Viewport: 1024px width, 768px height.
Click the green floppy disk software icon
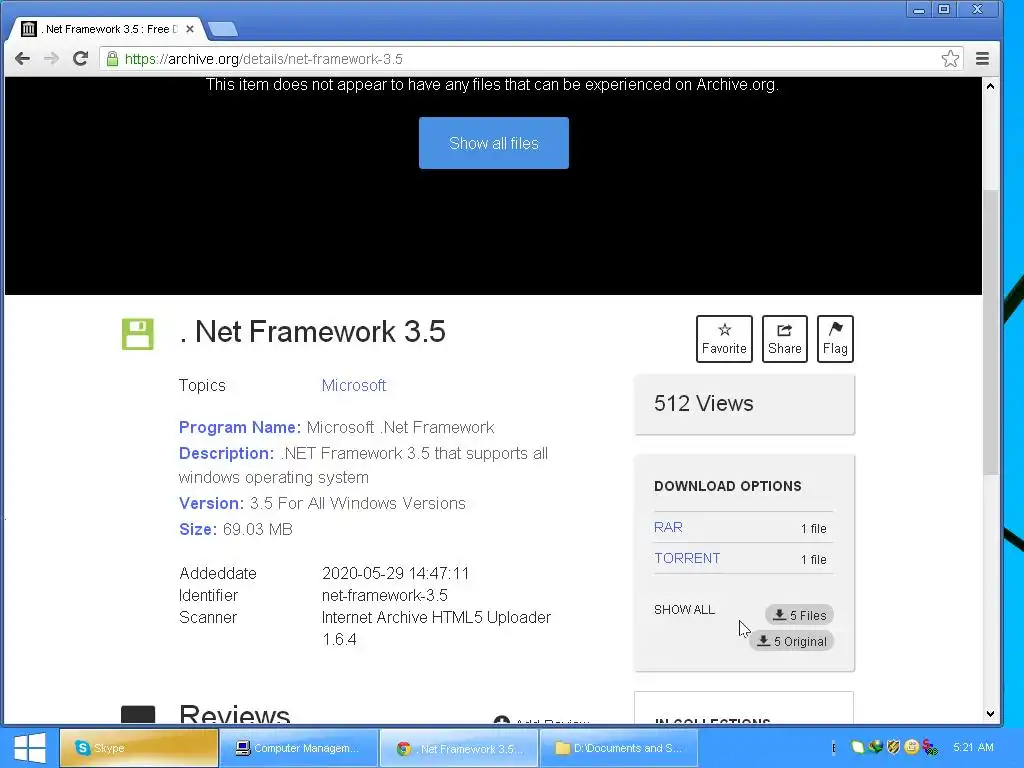click(138, 334)
